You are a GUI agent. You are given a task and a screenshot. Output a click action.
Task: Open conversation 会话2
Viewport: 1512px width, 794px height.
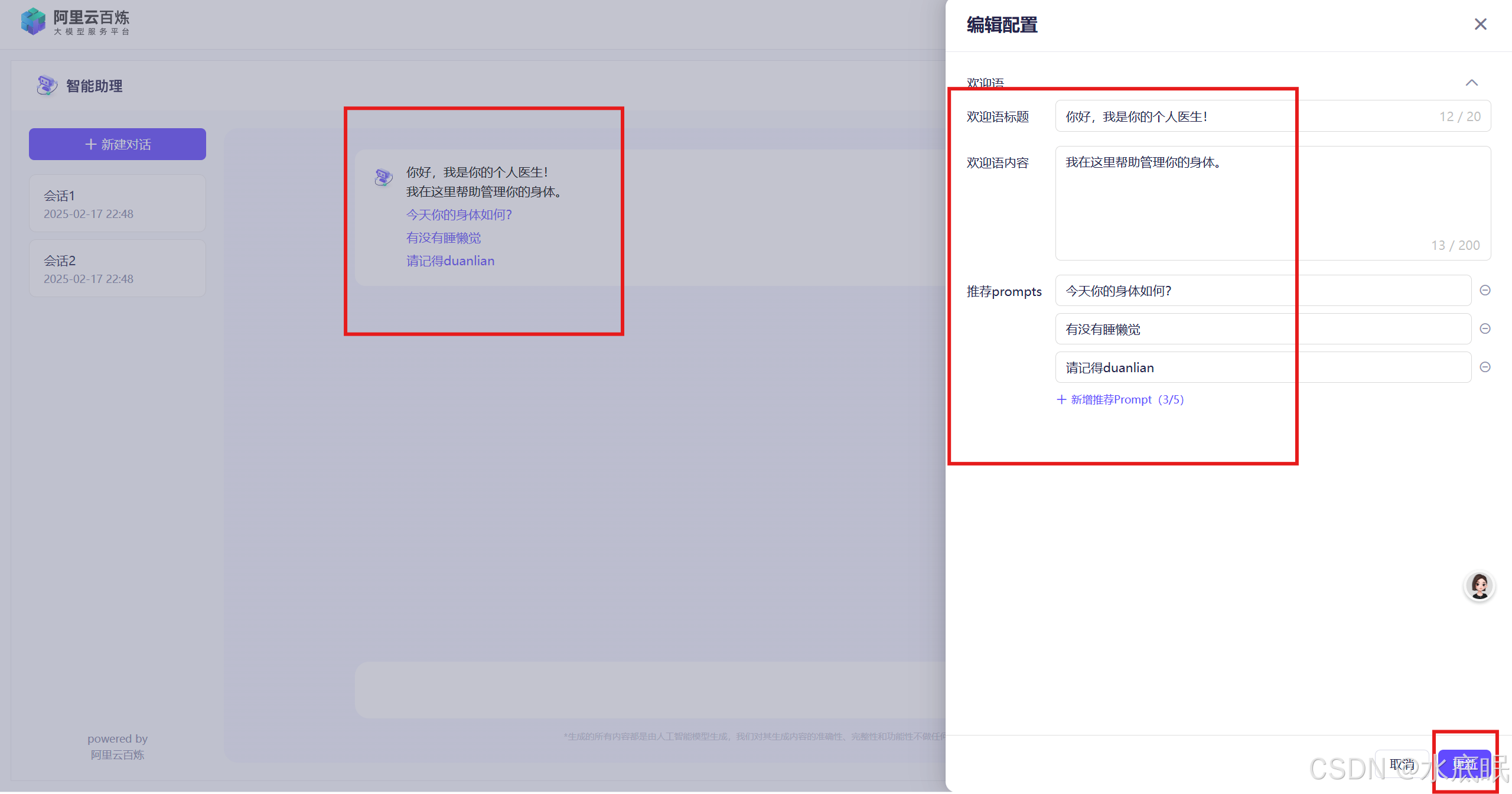coord(118,269)
